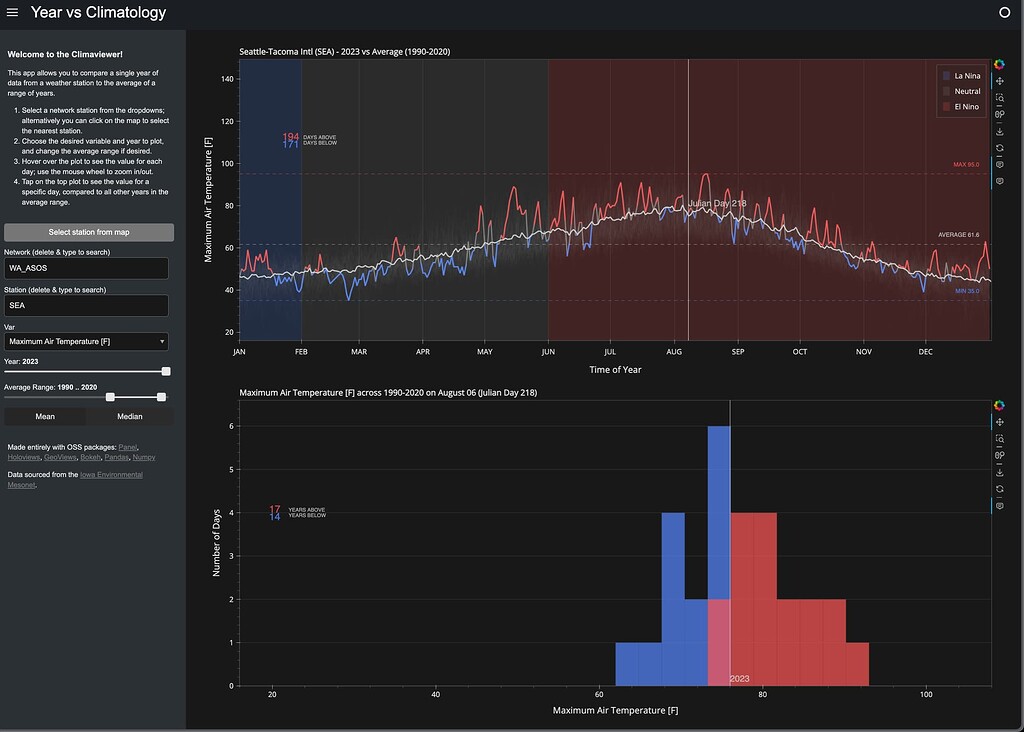Reset the top plot view

[x=999, y=148]
